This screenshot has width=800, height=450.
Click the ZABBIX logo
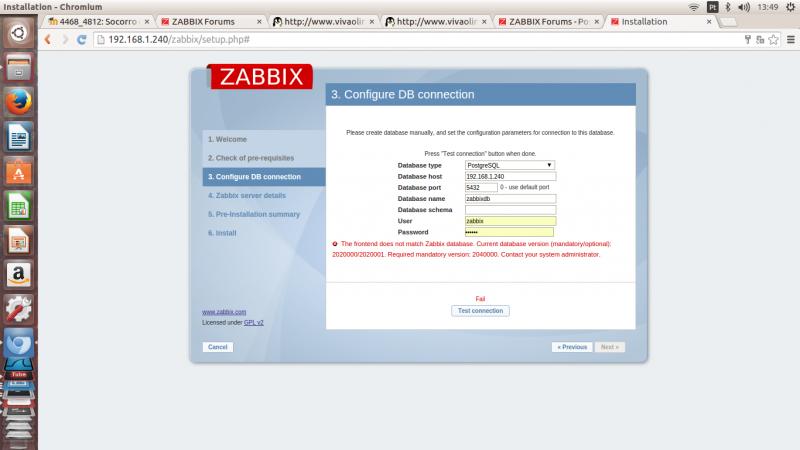tap(261, 77)
